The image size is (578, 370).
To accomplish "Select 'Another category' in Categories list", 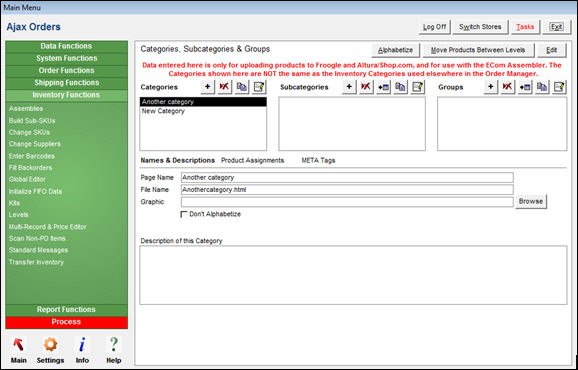I will point(203,102).
